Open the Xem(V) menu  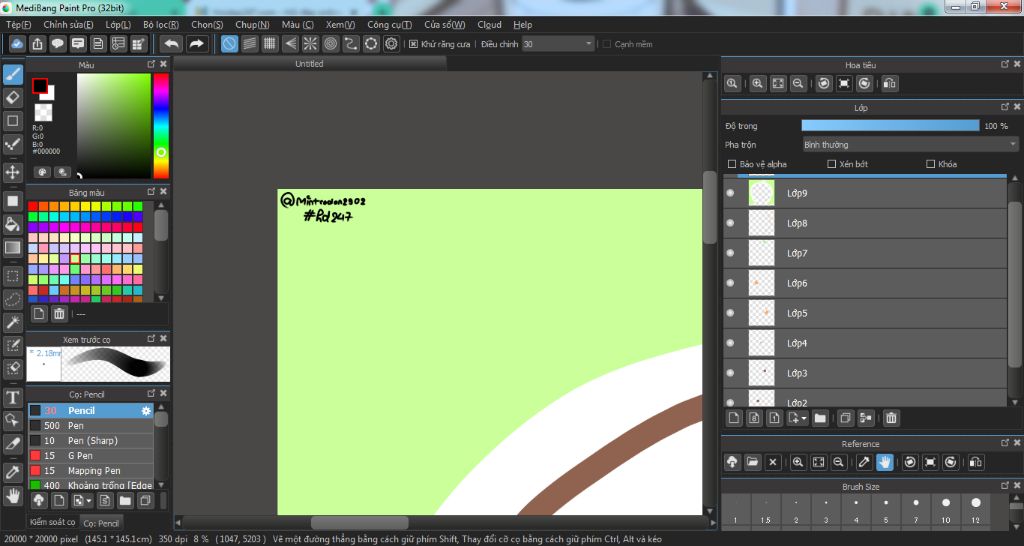pos(340,25)
